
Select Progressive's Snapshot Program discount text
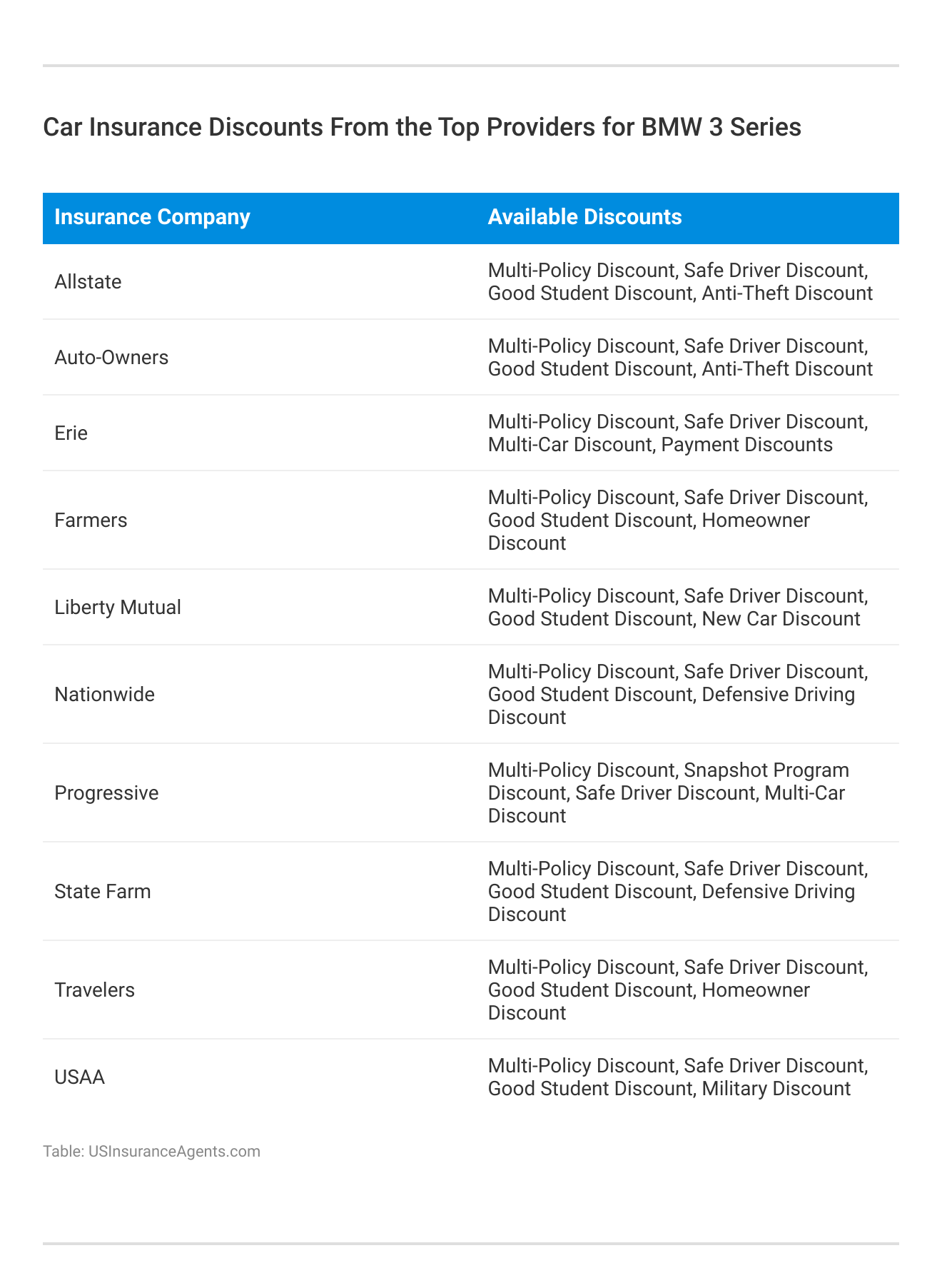766,771
